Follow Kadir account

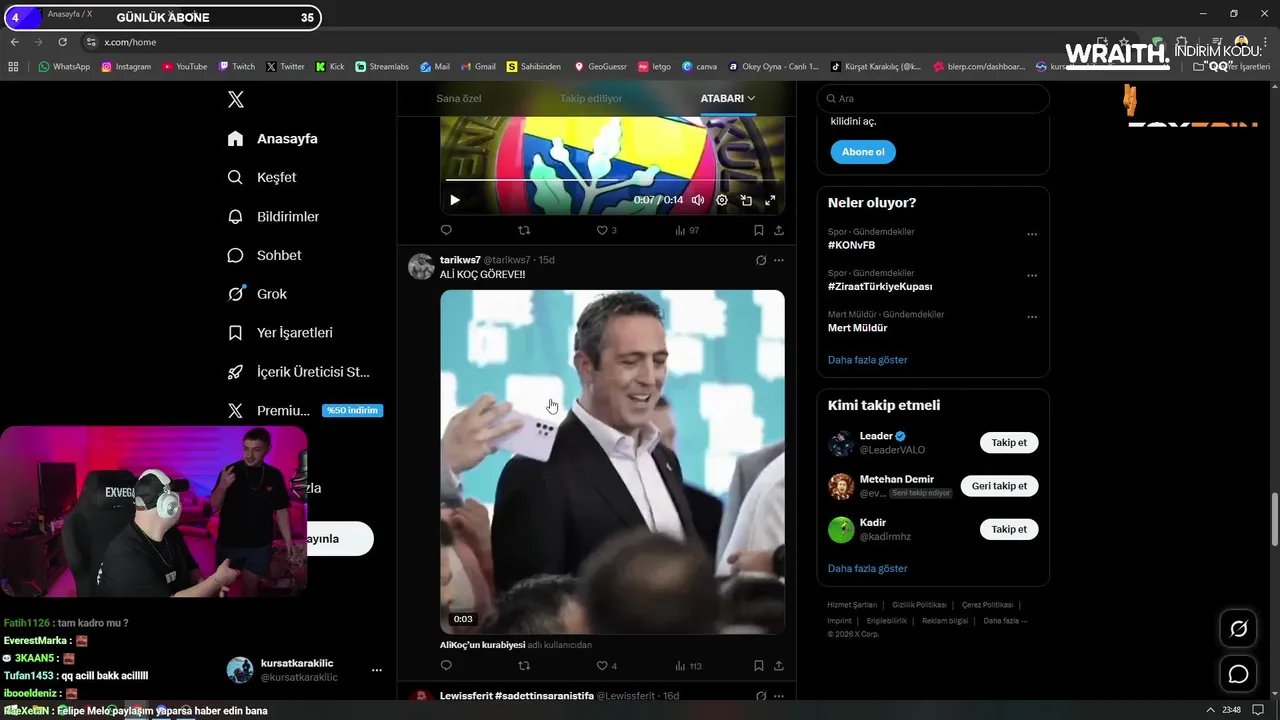pyautogui.click(x=1009, y=529)
